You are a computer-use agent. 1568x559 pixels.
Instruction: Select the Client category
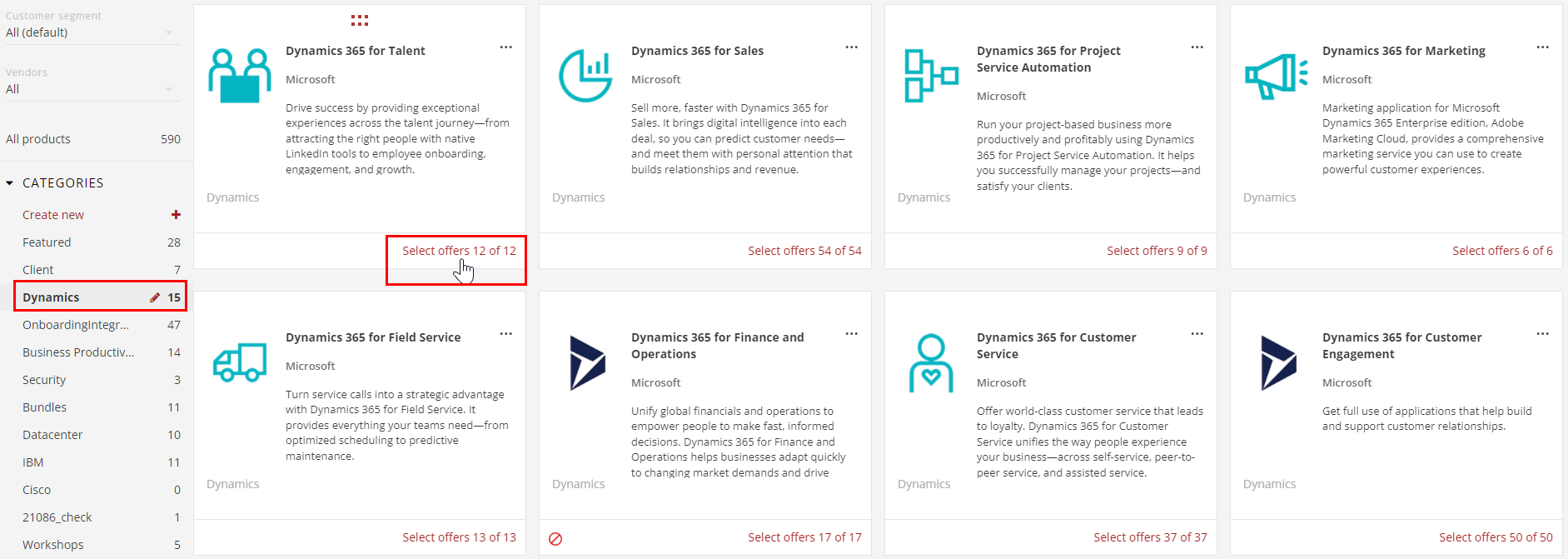point(101,270)
